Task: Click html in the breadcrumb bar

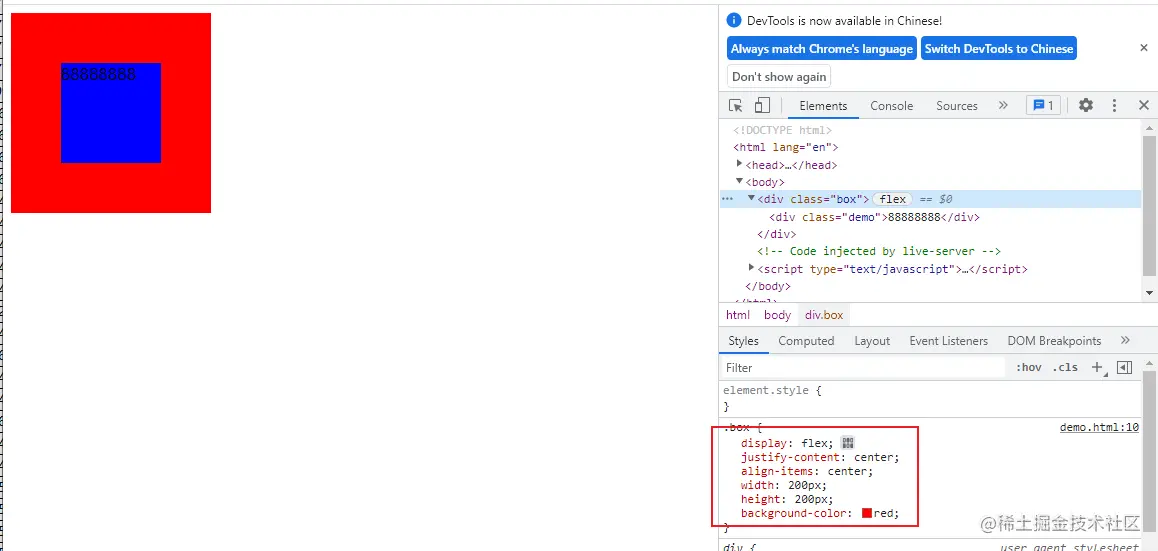Action: [738, 315]
